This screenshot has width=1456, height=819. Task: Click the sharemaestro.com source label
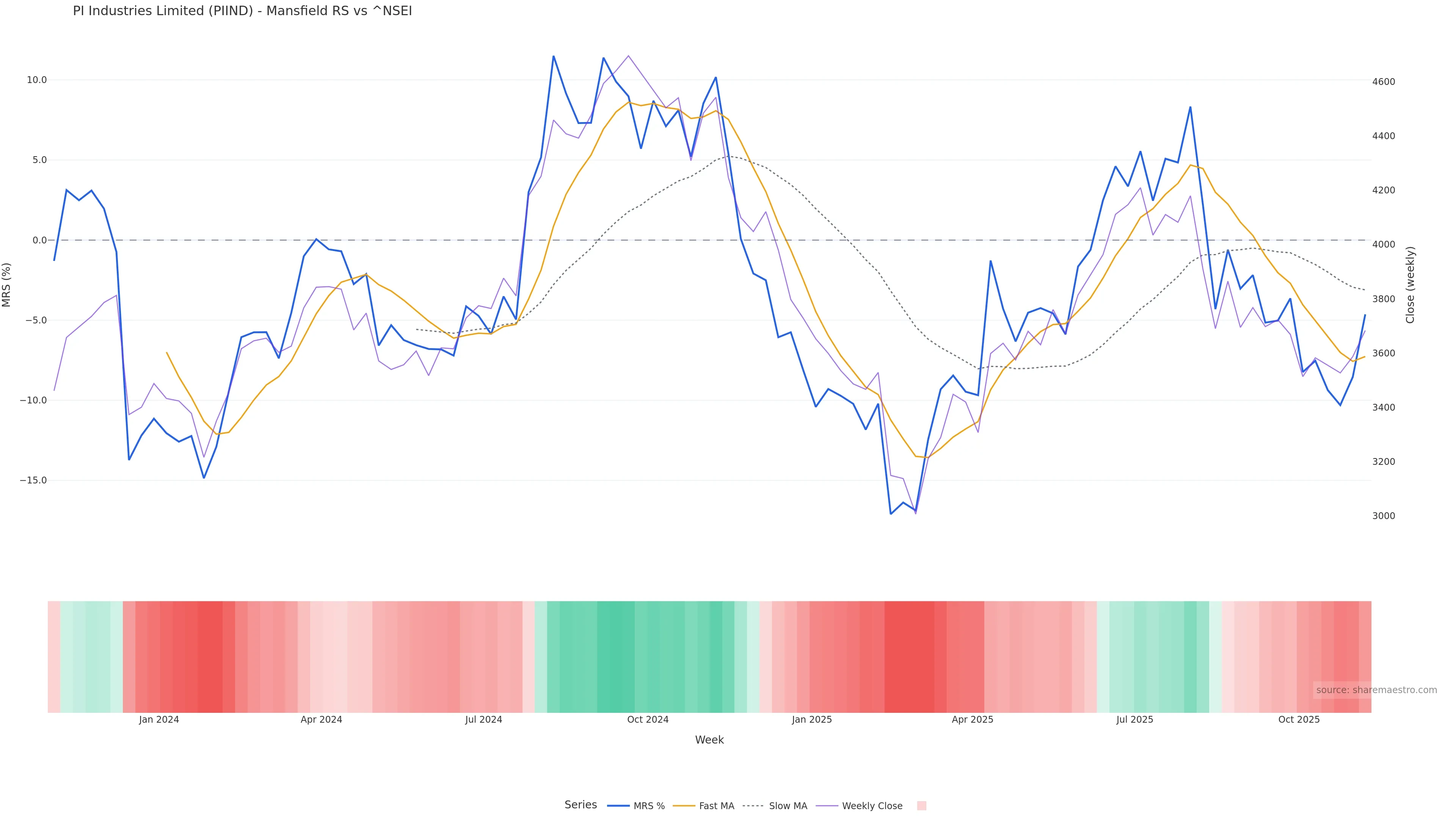click(1376, 690)
